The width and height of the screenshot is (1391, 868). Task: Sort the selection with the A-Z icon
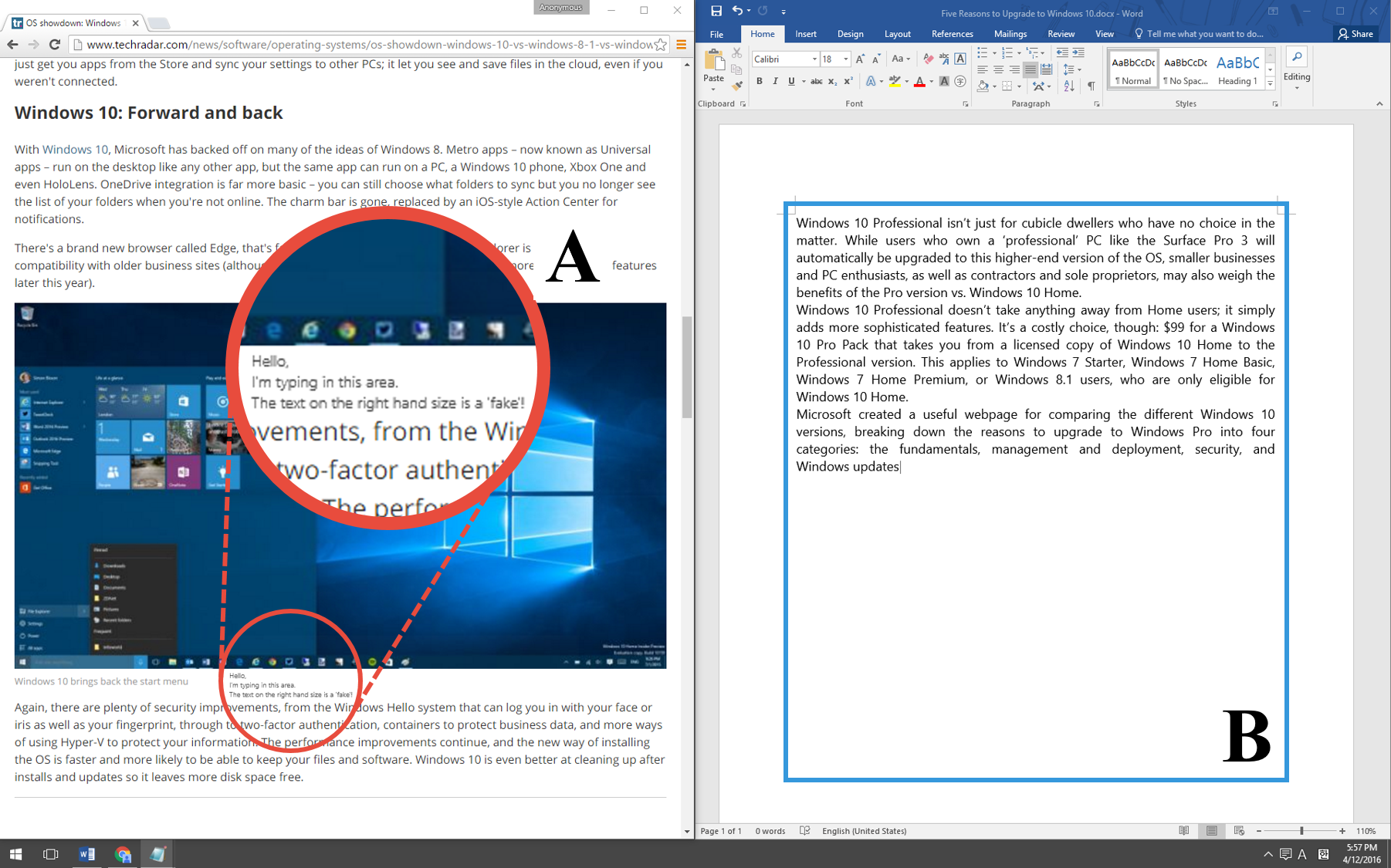[1069, 86]
